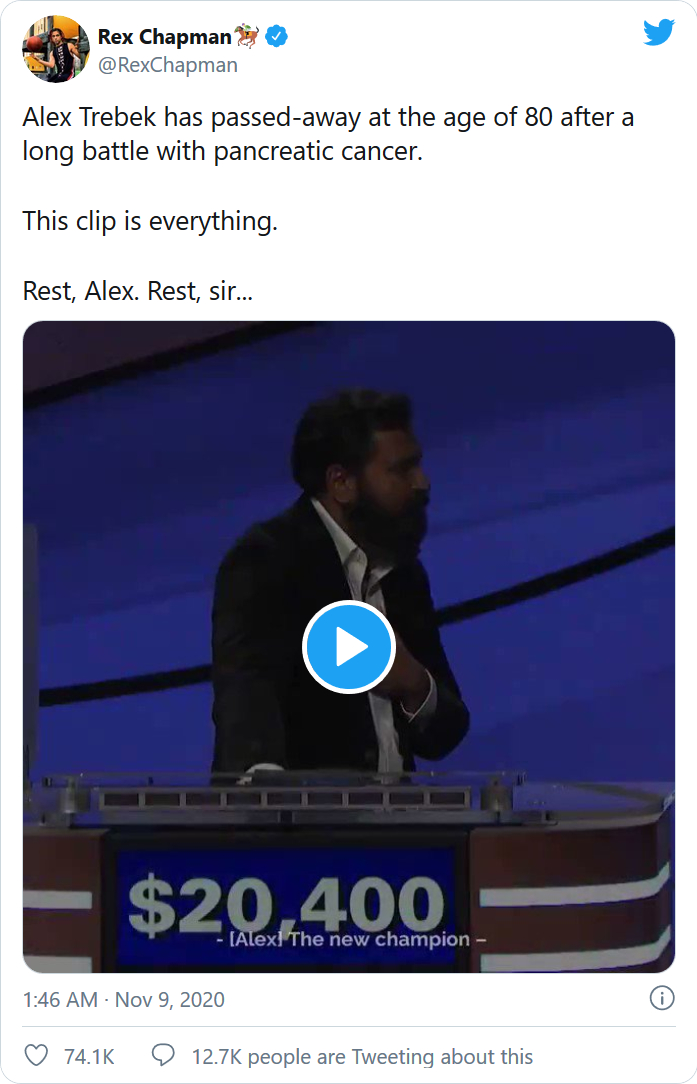The image size is (697, 1084).
Task: Click the "[Alex] The new champion" caption
Action: tap(349, 939)
